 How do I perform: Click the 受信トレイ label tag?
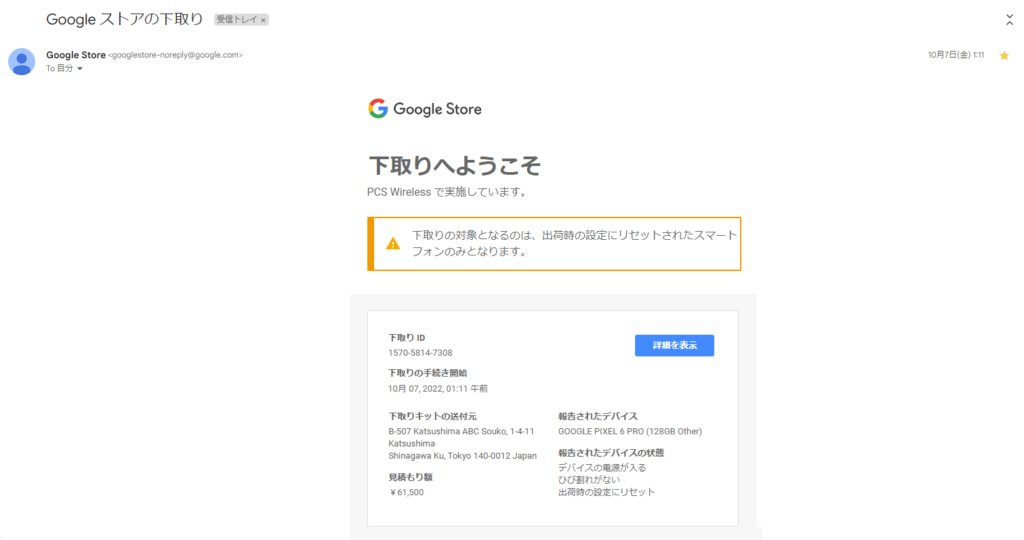click(236, 20)
